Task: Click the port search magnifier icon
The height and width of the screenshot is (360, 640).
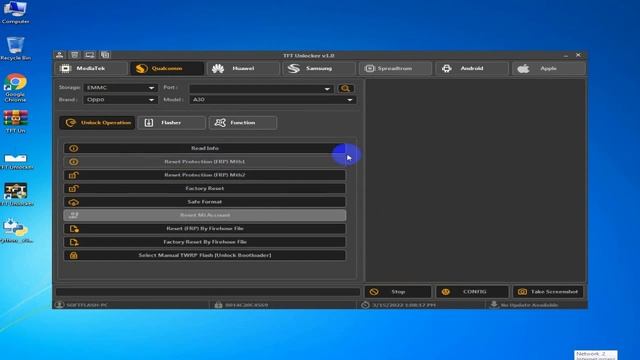Action: tap(346, 89)
